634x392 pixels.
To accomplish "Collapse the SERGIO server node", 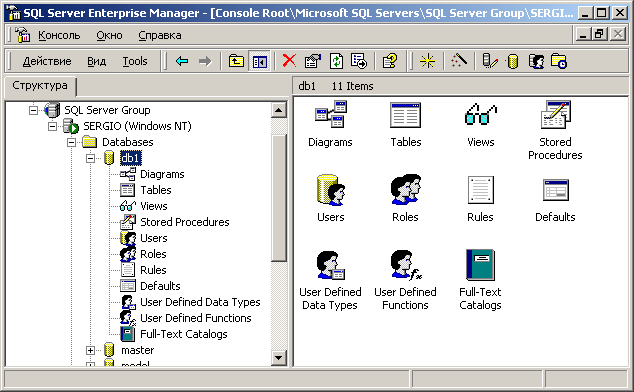I will click(x=53, y=126).
